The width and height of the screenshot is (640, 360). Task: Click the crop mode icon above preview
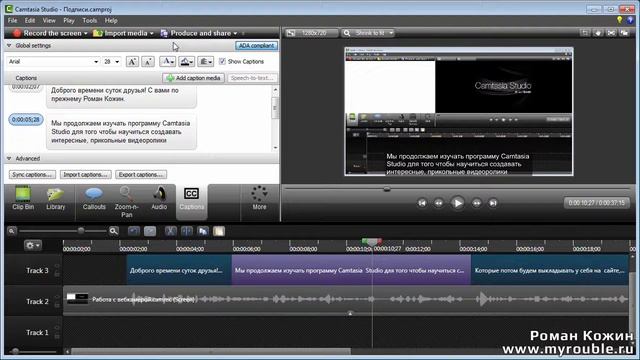pyautogui.click(x=584, y=33)
